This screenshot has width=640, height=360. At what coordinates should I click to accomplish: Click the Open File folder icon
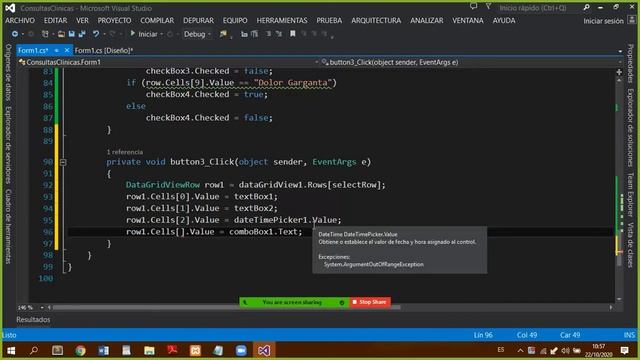61,34
